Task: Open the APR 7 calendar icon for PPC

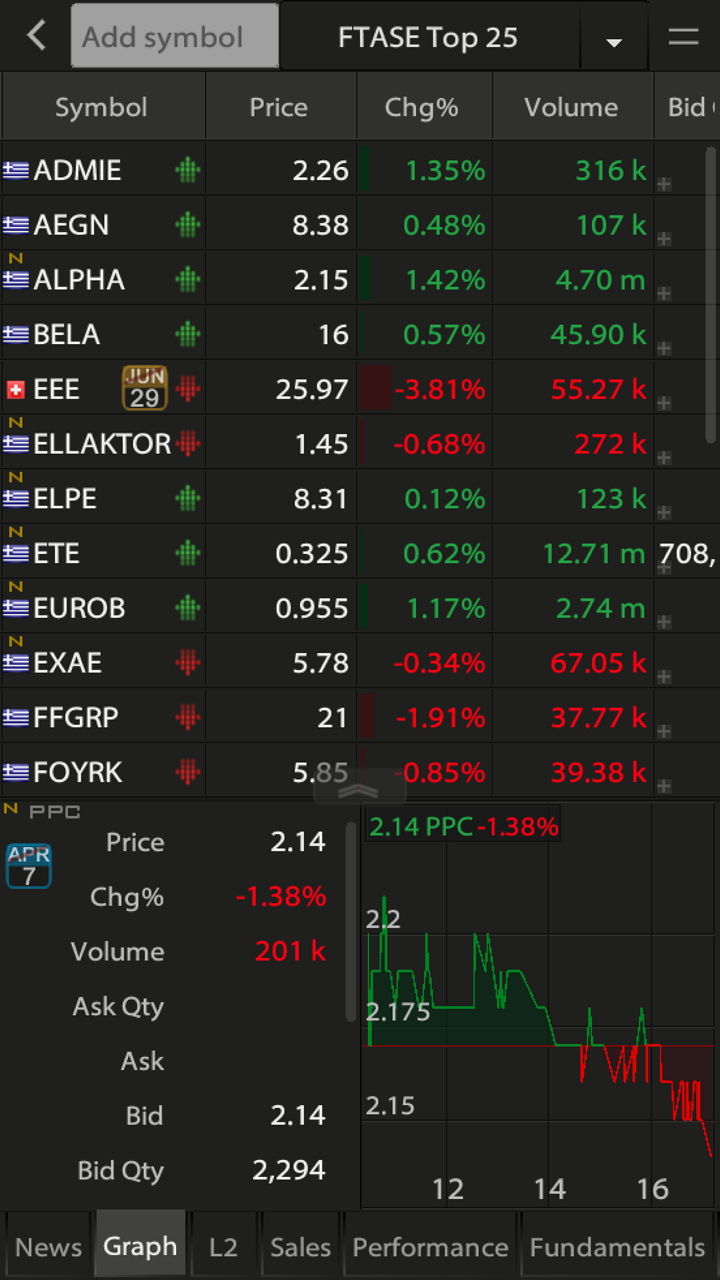Action: 28,866
